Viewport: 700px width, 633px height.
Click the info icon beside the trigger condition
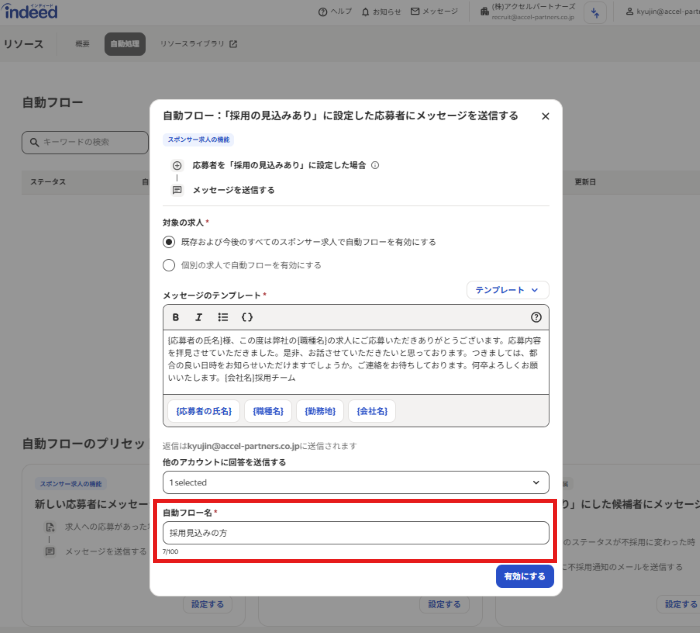[x=375, y=165]
